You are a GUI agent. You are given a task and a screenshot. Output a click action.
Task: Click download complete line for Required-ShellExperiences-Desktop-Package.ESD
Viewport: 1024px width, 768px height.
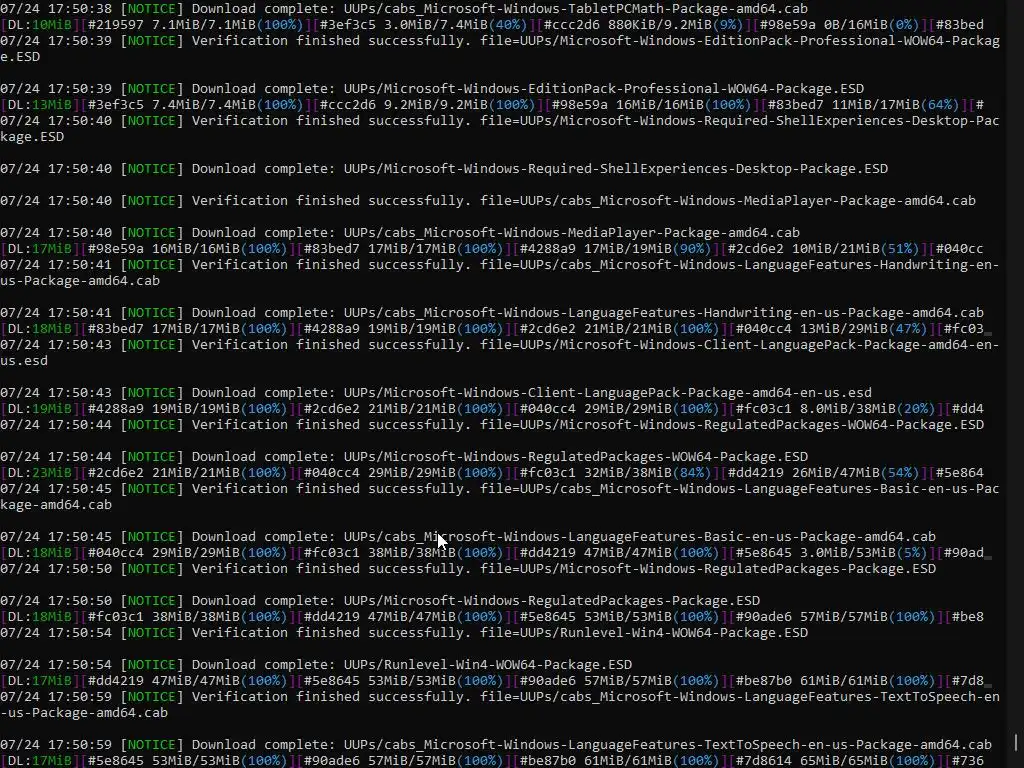(x=444, y=168)
